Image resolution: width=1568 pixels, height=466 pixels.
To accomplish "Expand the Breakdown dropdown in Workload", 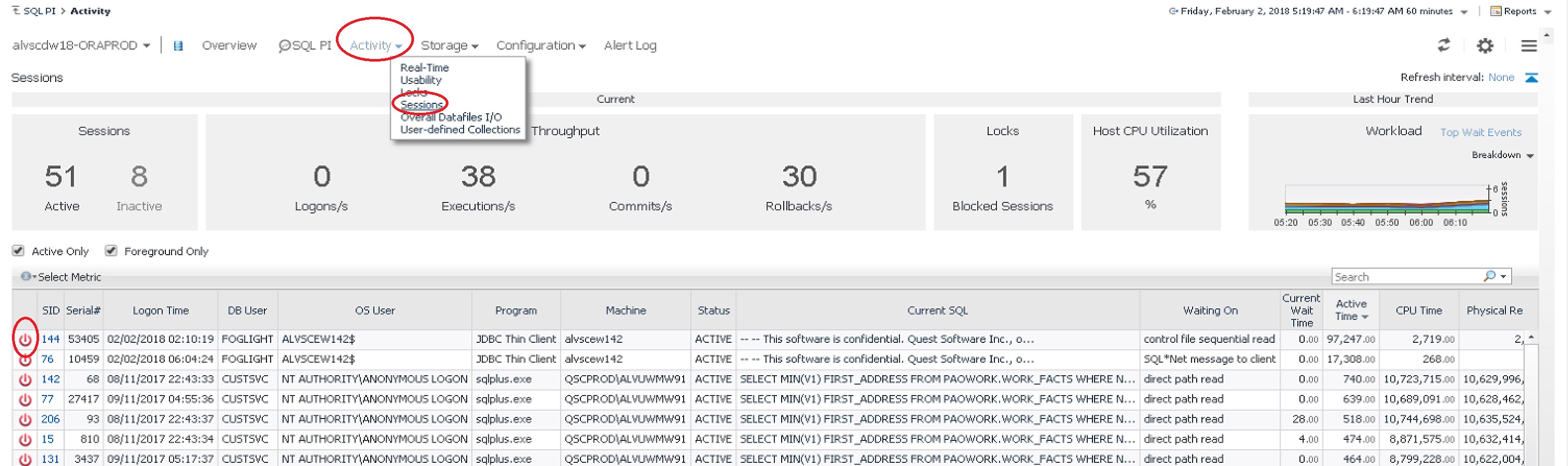I will pos(1502,154).
